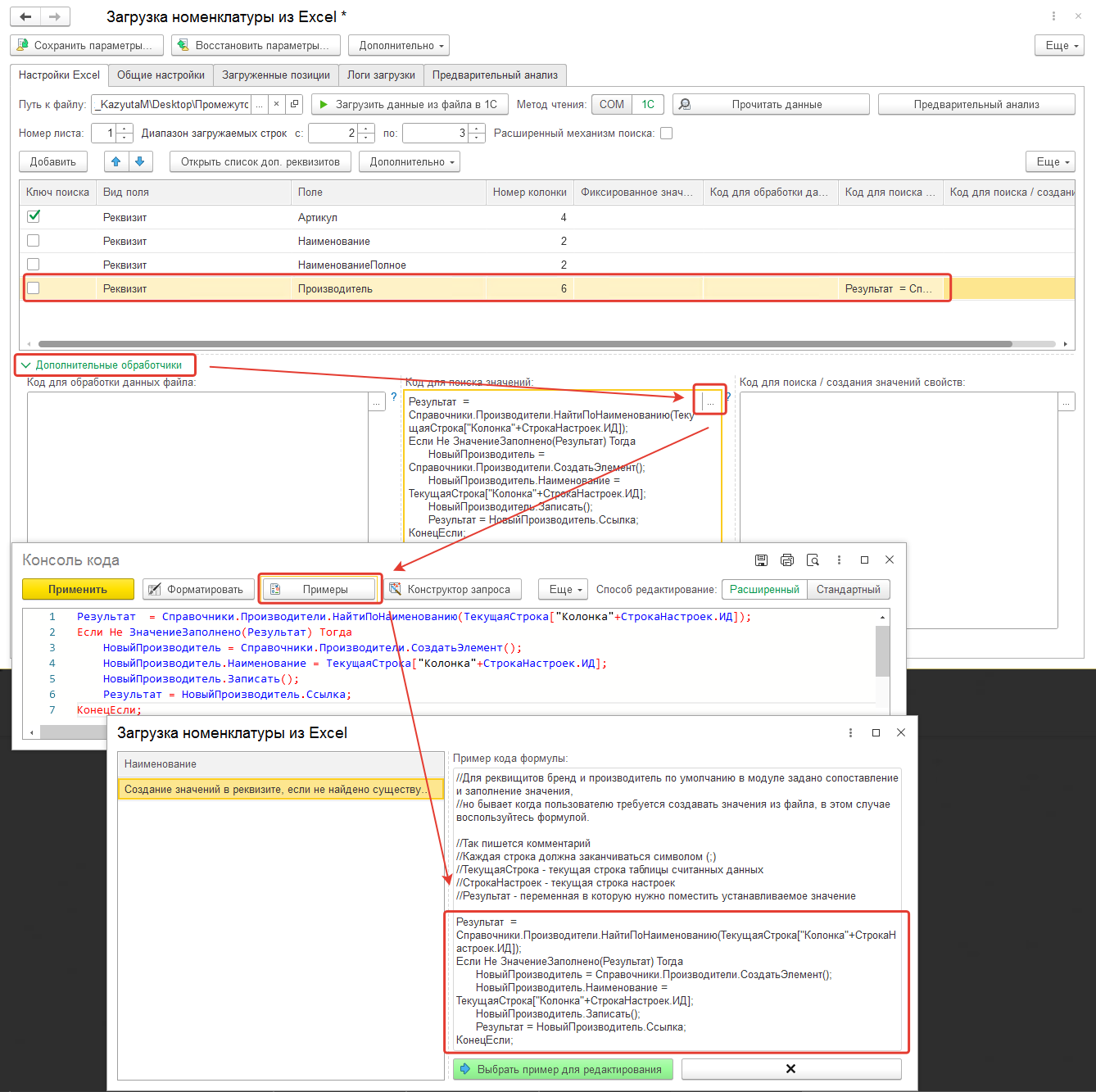The image size is (1096, 1092).
Task: Click Загрузить данные из файла в 1С
Action: coord(410,104)
